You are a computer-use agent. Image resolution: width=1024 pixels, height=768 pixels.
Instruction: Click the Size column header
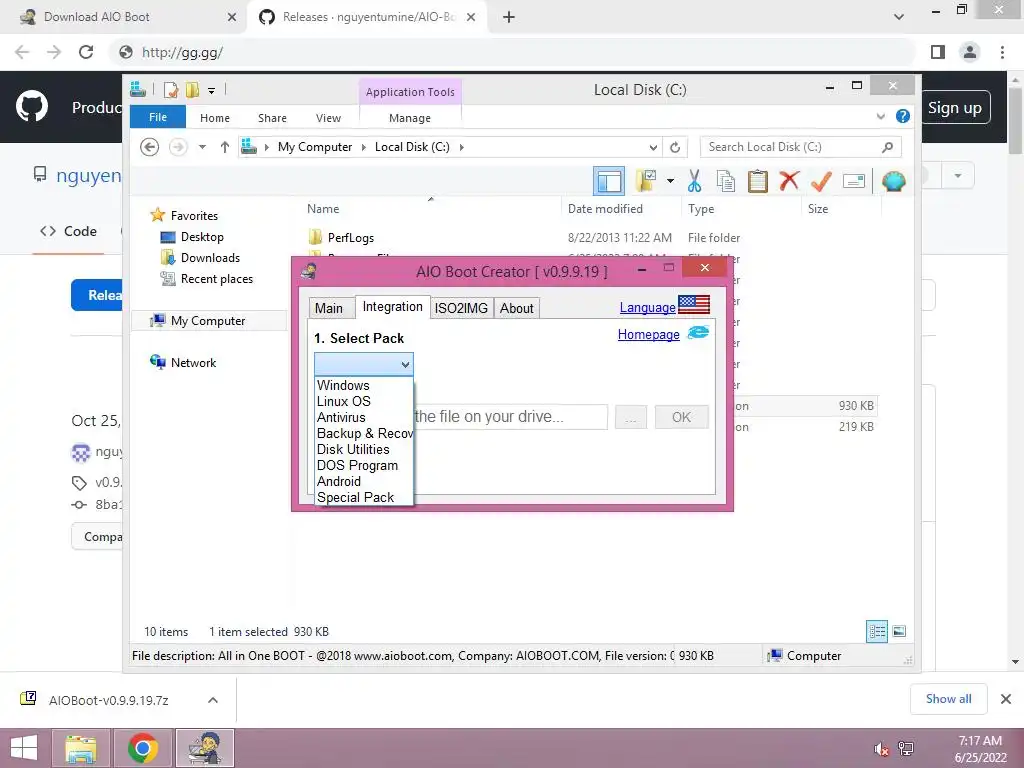[818, 209]
